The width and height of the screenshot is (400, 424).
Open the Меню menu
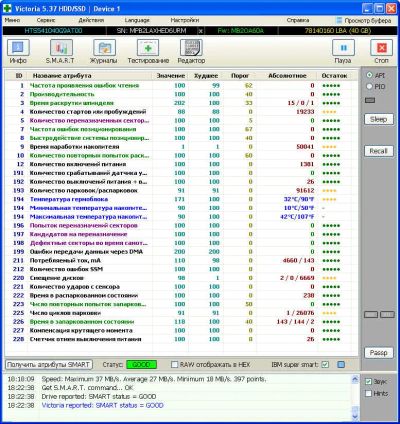pos(12,20)
